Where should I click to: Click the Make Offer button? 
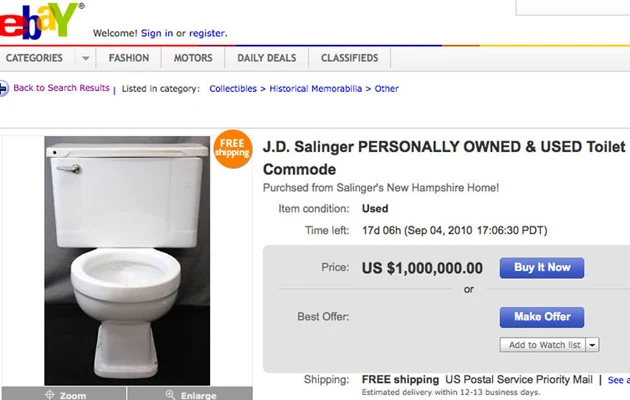(x=542, y=317)
